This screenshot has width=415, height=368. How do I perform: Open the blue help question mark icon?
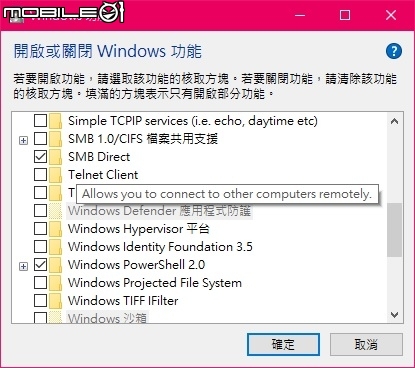click(394, 51)
